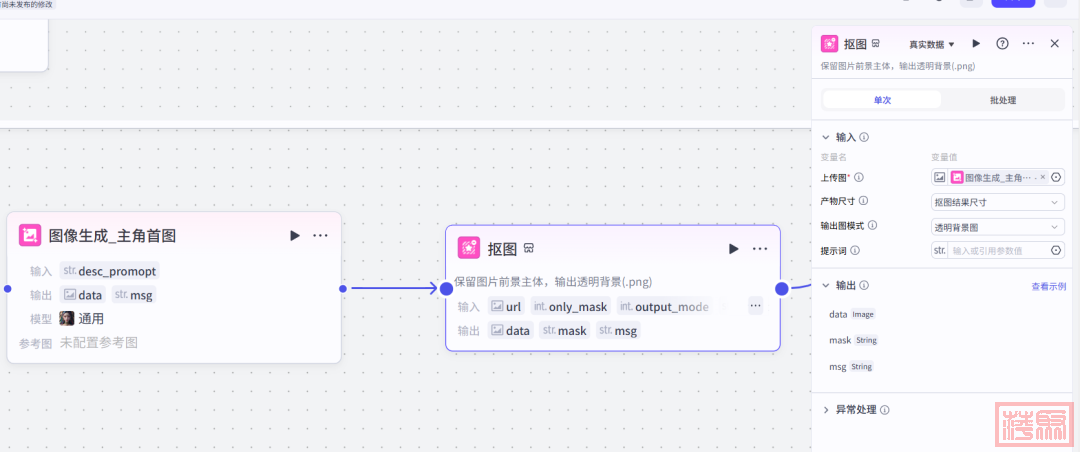This screenshot has width=1080, height=452.
Task: Click the 抠图 node pink icon on canvas
Action: pyautogui.click(x=469, y=248)
